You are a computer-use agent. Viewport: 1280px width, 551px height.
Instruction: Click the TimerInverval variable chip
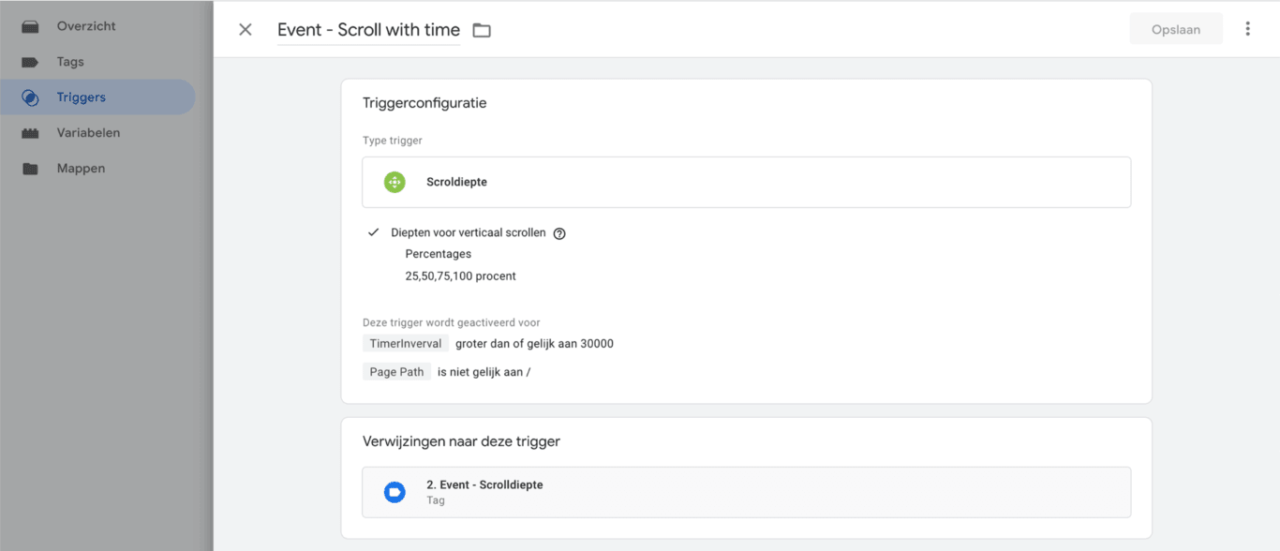(405, 343)
